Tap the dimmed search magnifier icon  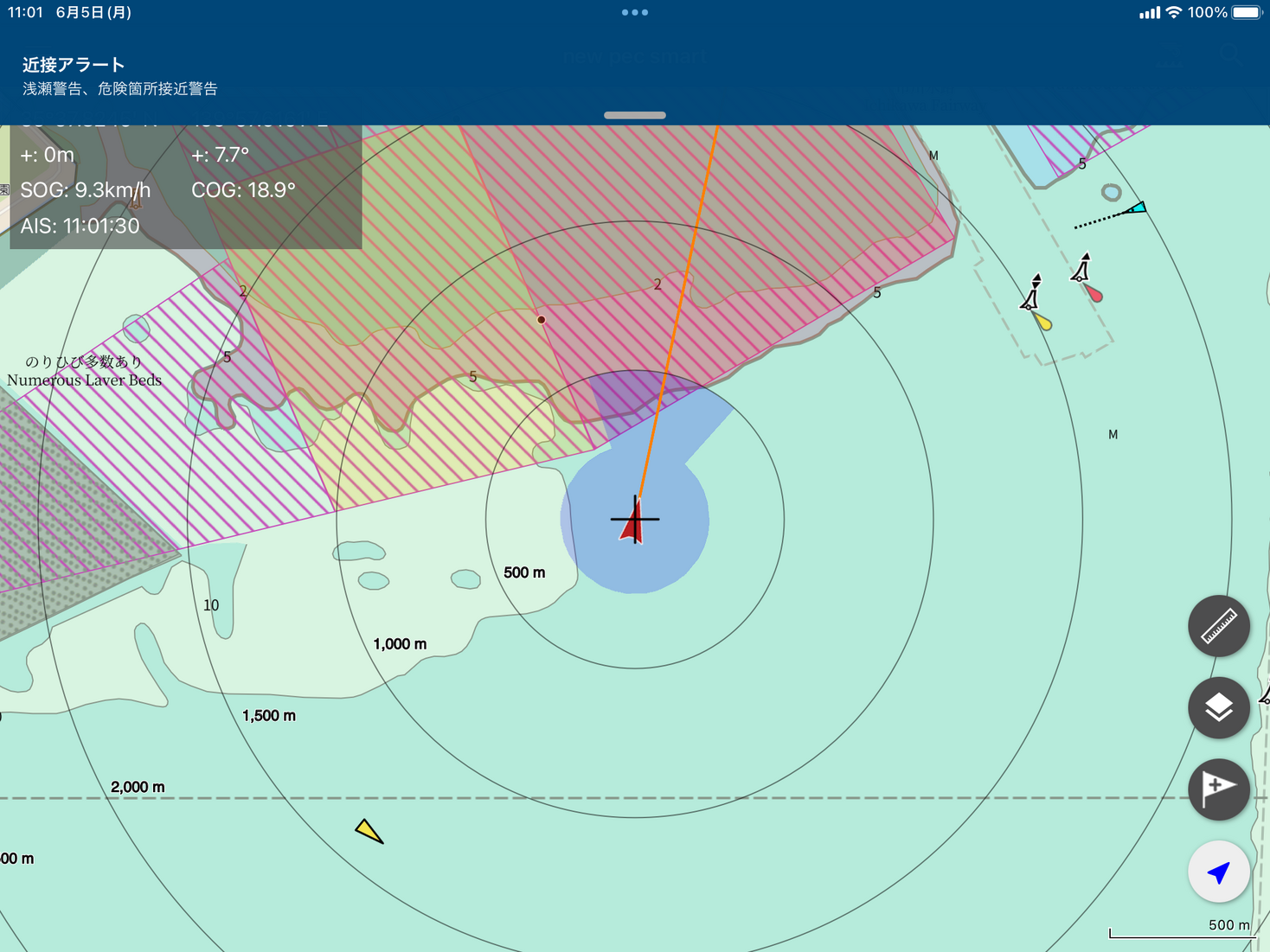point(1230,57)
